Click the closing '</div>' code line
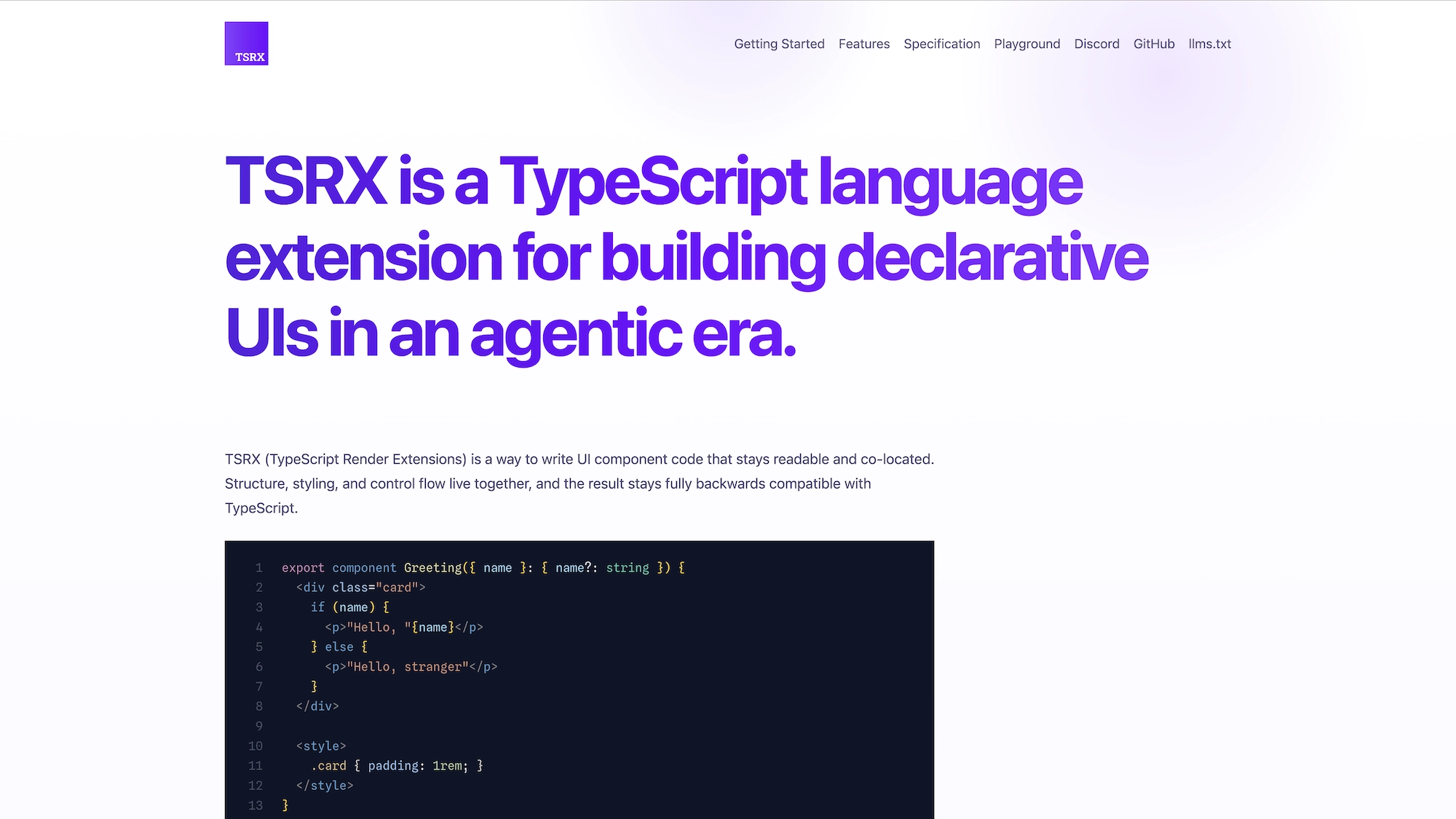Viewport: 1456px width, 819px height. 317,706
